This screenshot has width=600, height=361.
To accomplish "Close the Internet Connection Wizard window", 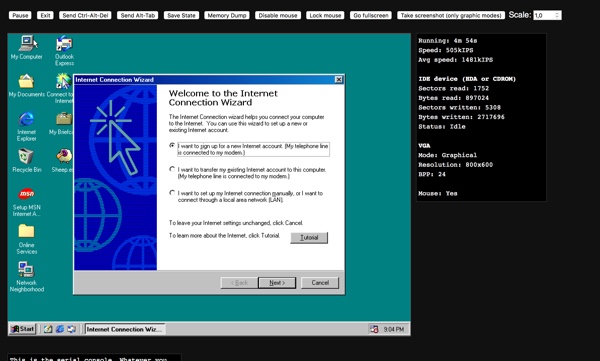I will [x=339, y=80].
